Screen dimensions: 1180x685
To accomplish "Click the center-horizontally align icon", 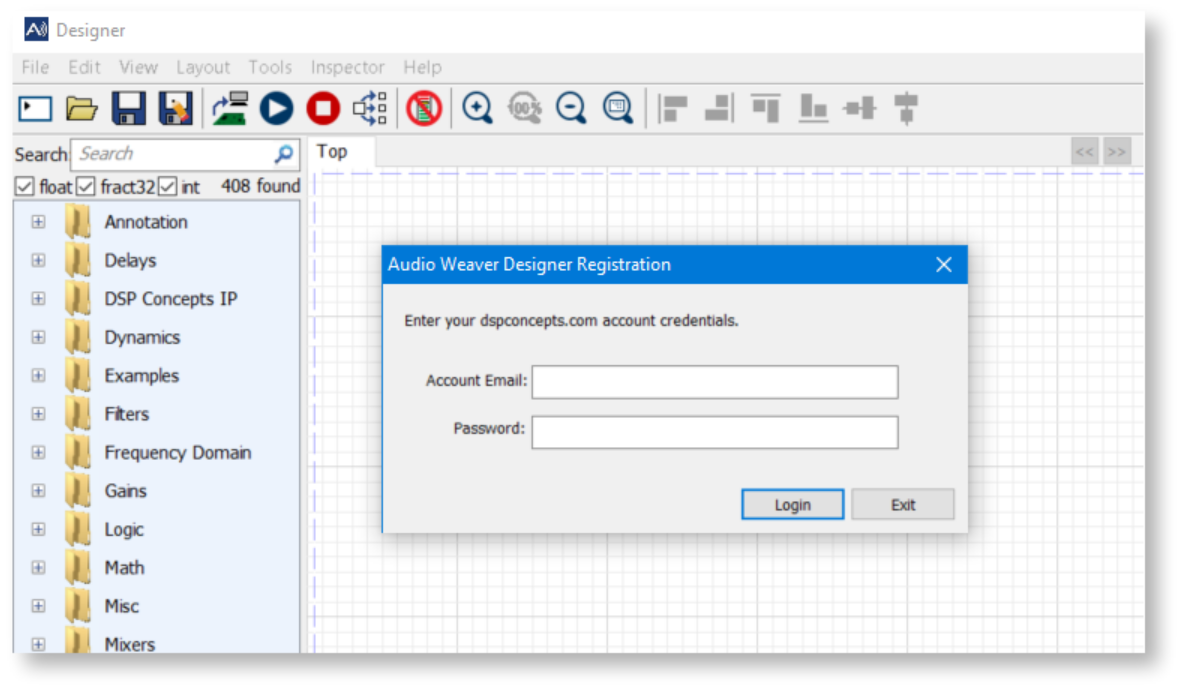I will pyautogui.click(x=860, y=108).
